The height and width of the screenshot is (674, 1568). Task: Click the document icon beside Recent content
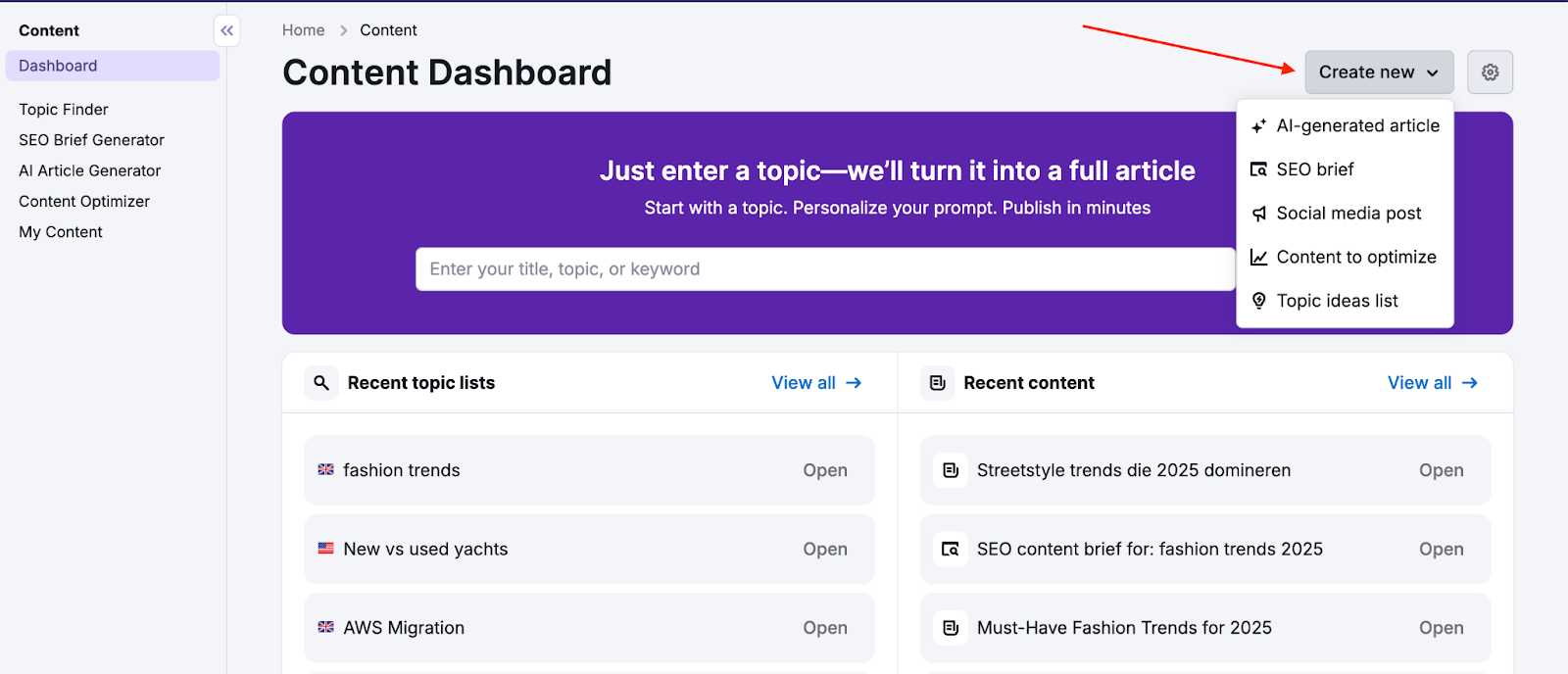click(938, 382)
